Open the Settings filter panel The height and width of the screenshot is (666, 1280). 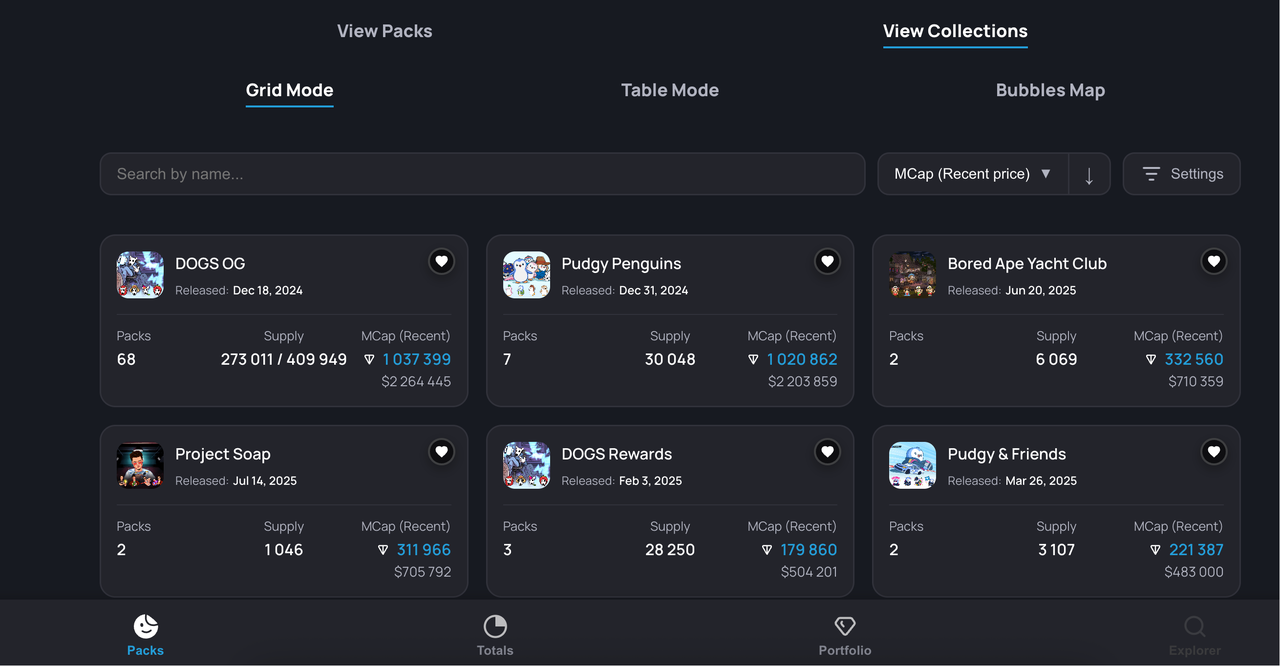click(x=1181, y=174)
